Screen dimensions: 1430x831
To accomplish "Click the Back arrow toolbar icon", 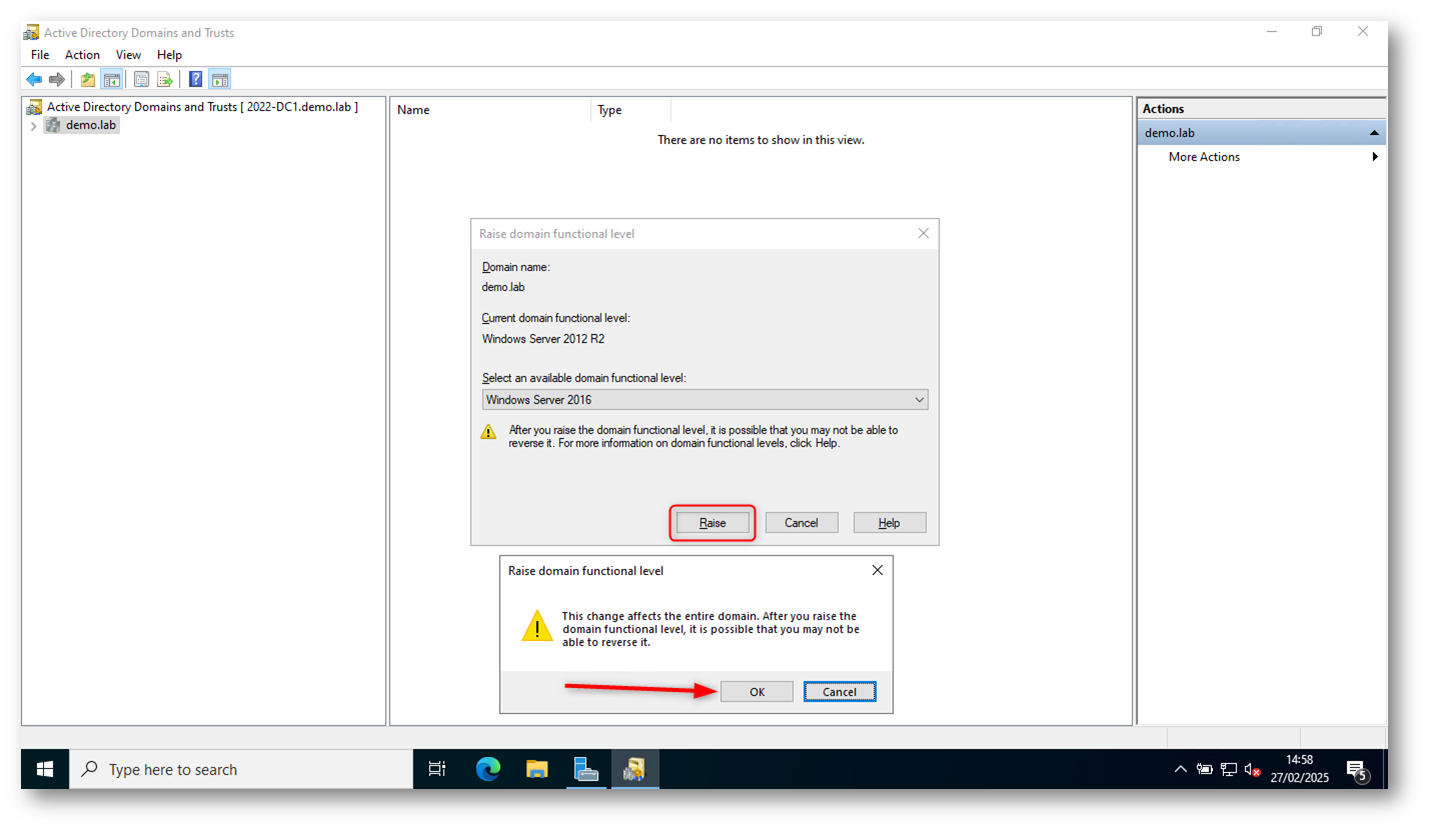I will pos(34,79).
